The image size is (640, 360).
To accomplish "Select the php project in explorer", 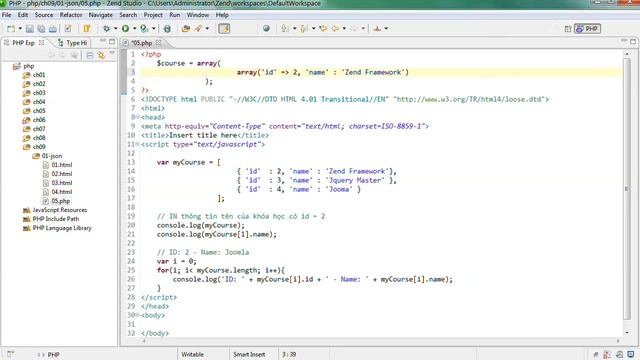I will point(24,66).
